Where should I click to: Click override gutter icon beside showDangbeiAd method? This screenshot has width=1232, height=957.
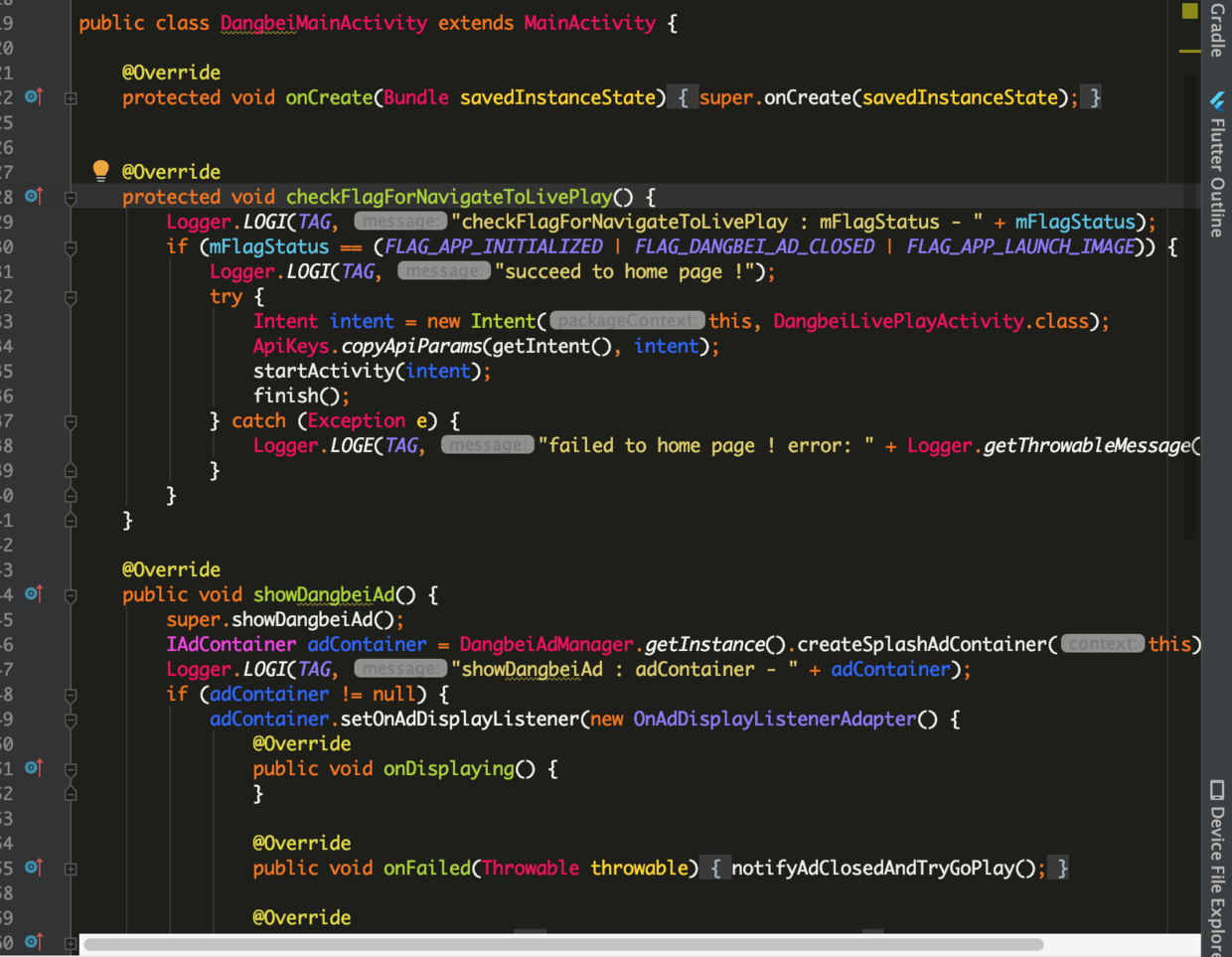pos(34,593)
